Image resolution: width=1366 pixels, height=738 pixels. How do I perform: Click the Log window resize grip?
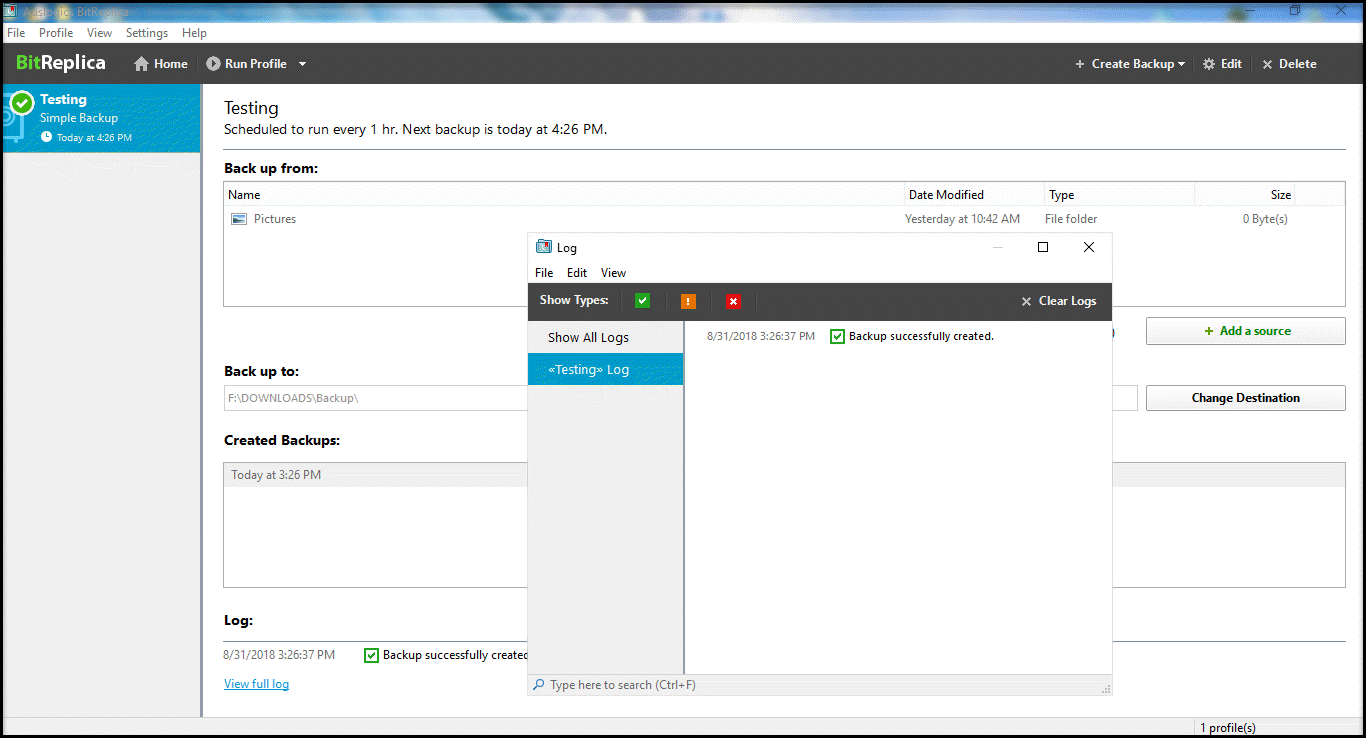click(1106, 689)
